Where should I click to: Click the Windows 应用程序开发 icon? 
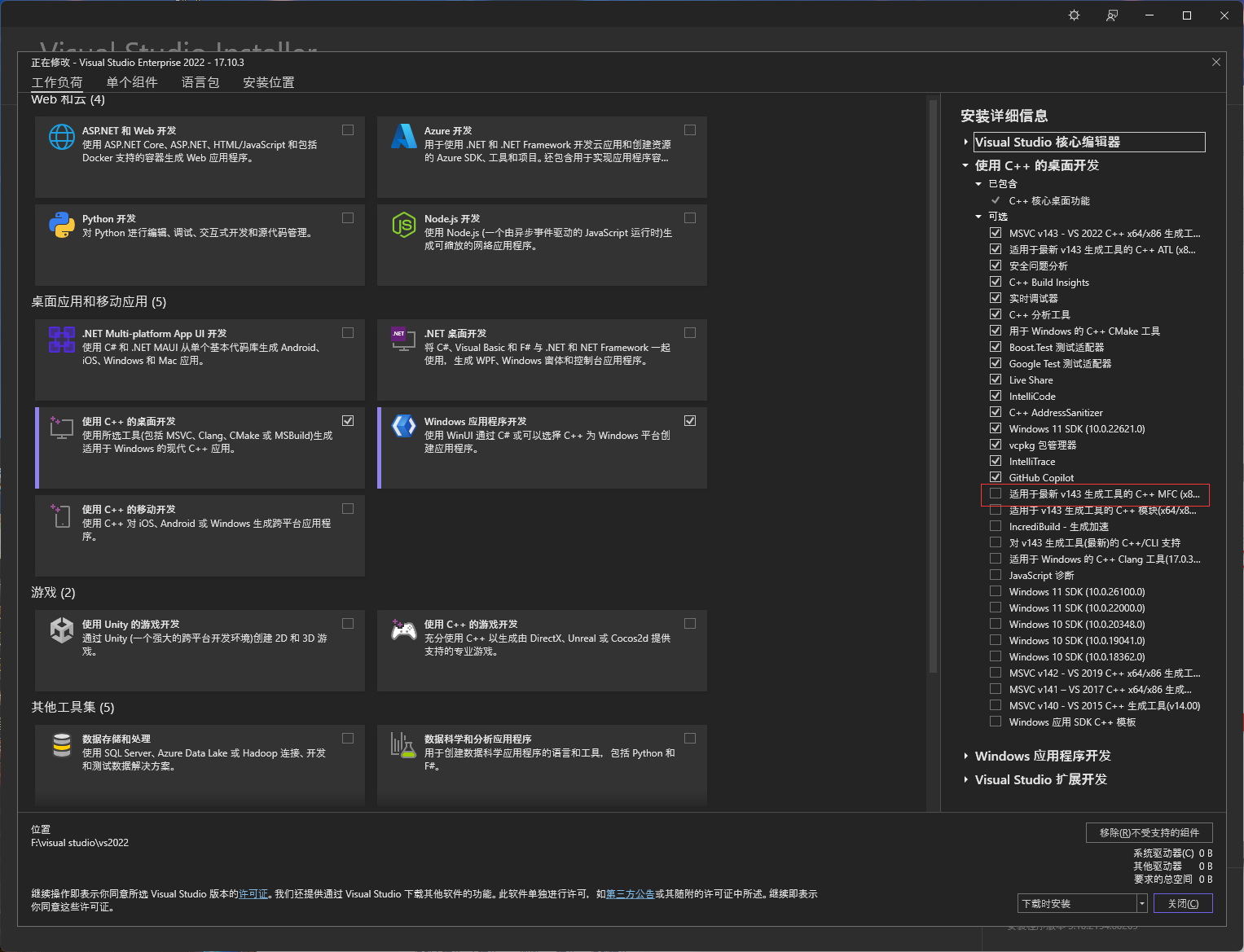[x=404, y=426]
